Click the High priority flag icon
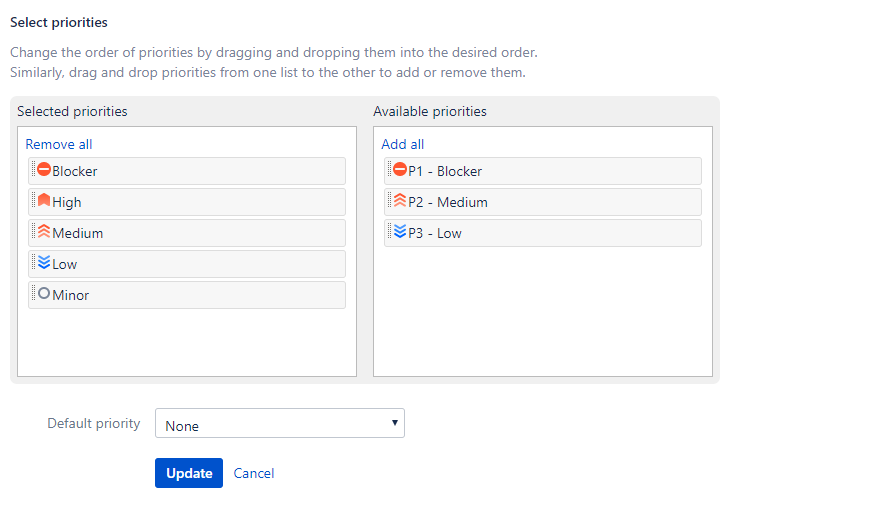882x522 pixels. pos(44,201)
